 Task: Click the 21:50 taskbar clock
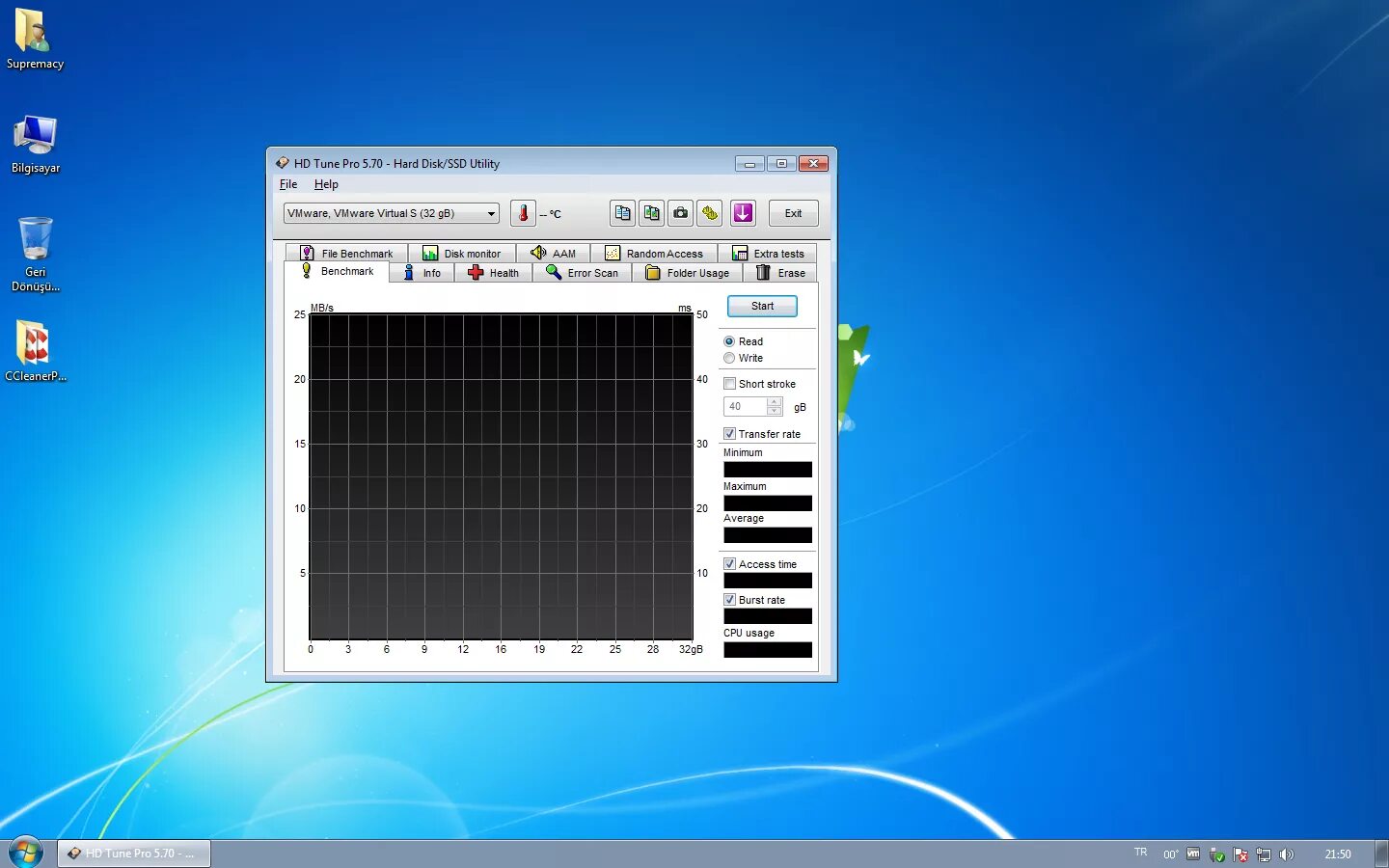1338,854
